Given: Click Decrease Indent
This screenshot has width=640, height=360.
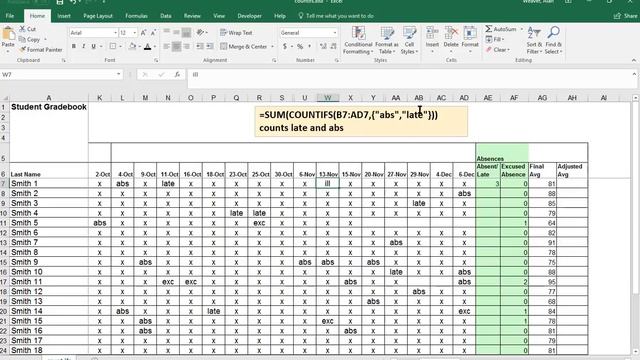Looking at the screenshot, I should pos(200,47).
